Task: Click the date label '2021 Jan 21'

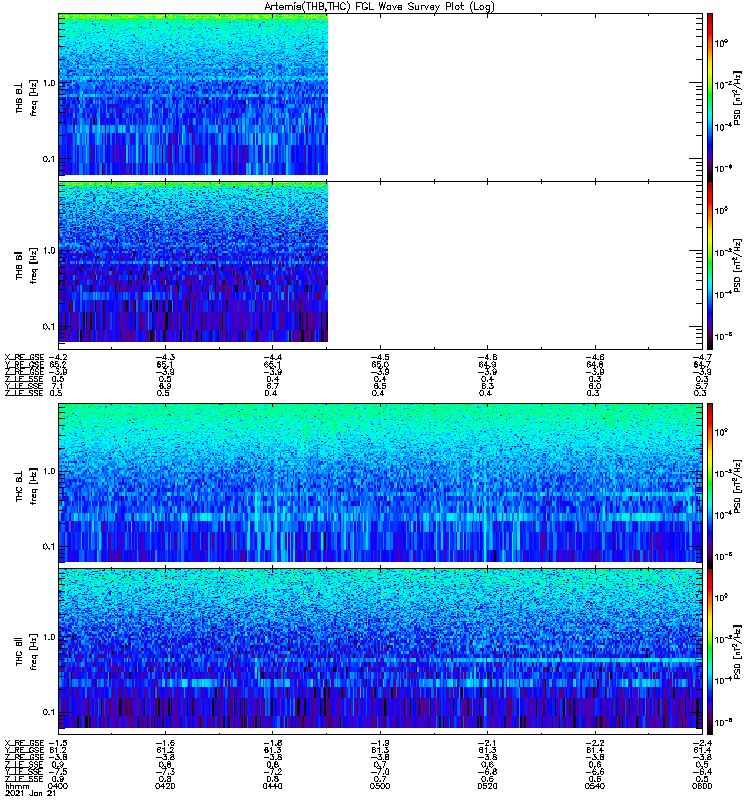Action: click(30, 793)
